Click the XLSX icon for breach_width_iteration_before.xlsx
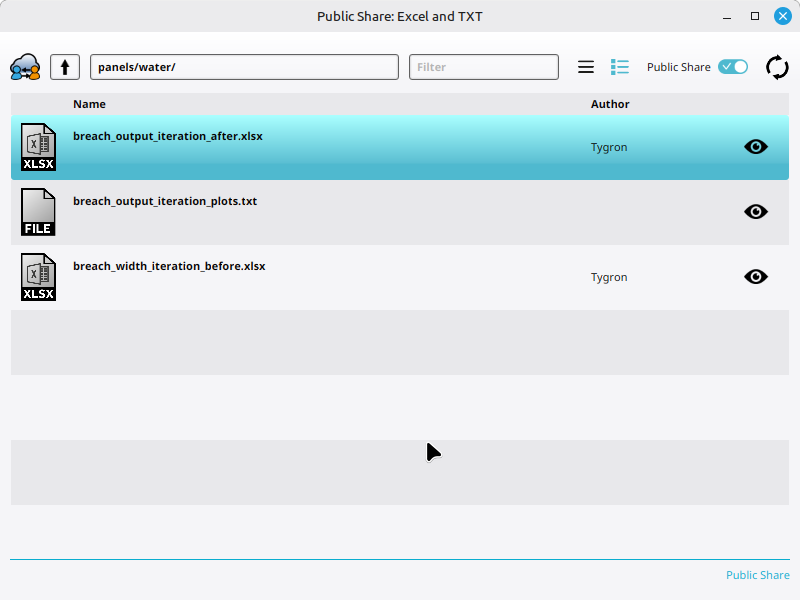Viewport: 800px width, 600px height. [x=38, y=277]
